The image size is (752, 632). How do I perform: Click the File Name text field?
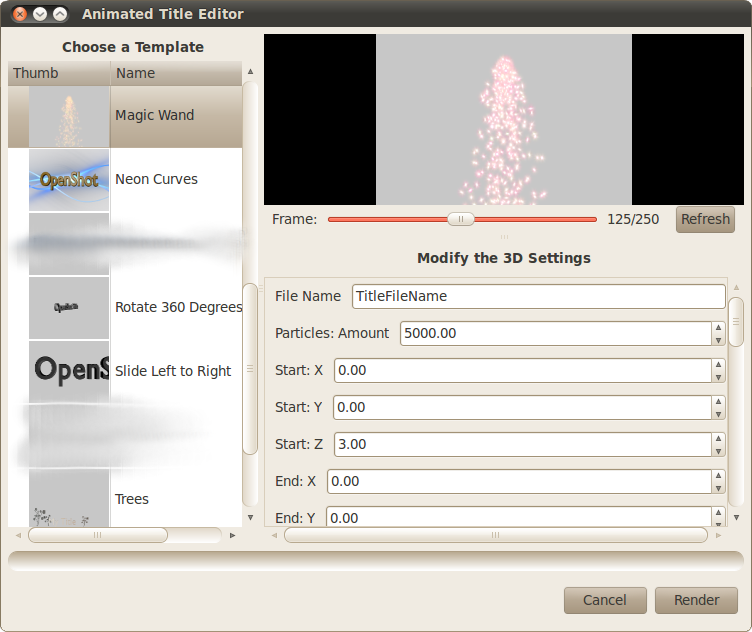tap(538, 296)
